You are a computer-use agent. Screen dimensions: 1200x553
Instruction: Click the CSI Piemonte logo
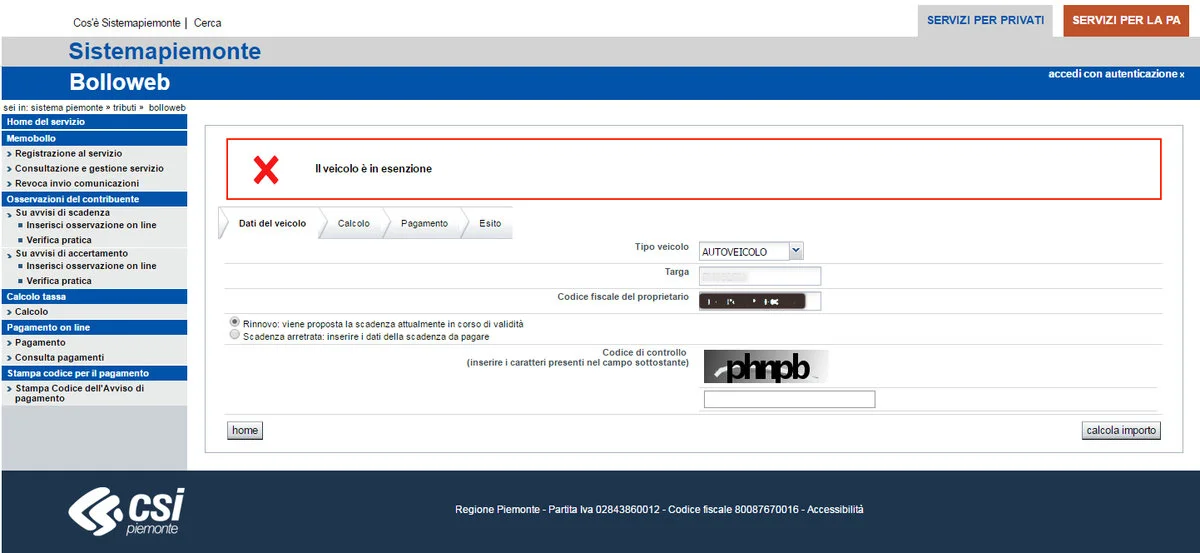[126, 511]
